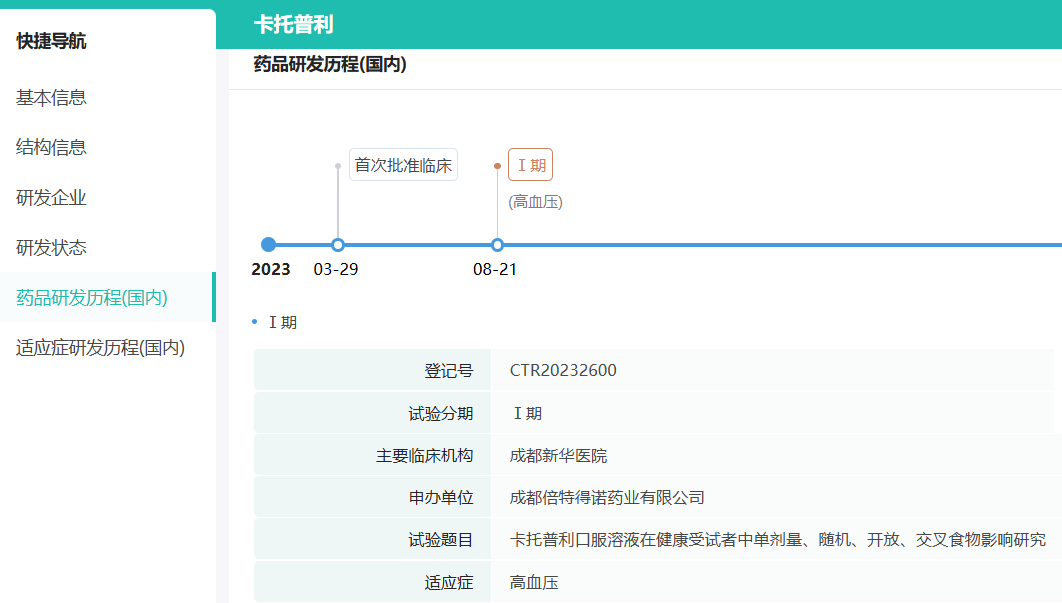Click the 卡托普利 drug title header
Image resolution: width=1062 pixels, height=603 pixels.
[x=293, y=25]
